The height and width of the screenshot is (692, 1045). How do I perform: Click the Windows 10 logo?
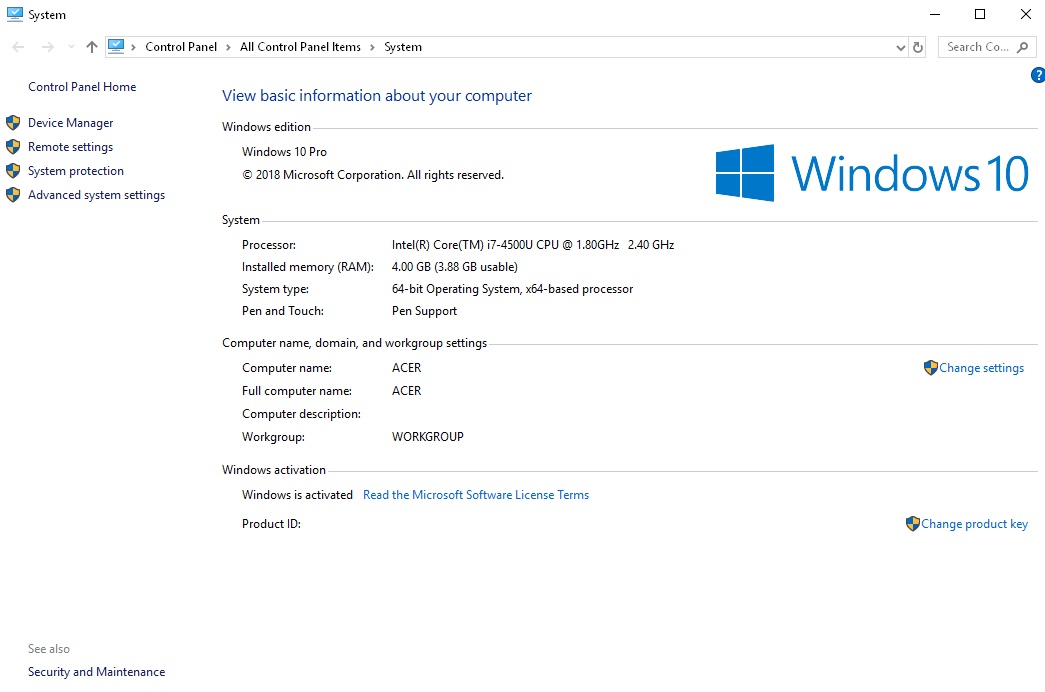[872, 173]
